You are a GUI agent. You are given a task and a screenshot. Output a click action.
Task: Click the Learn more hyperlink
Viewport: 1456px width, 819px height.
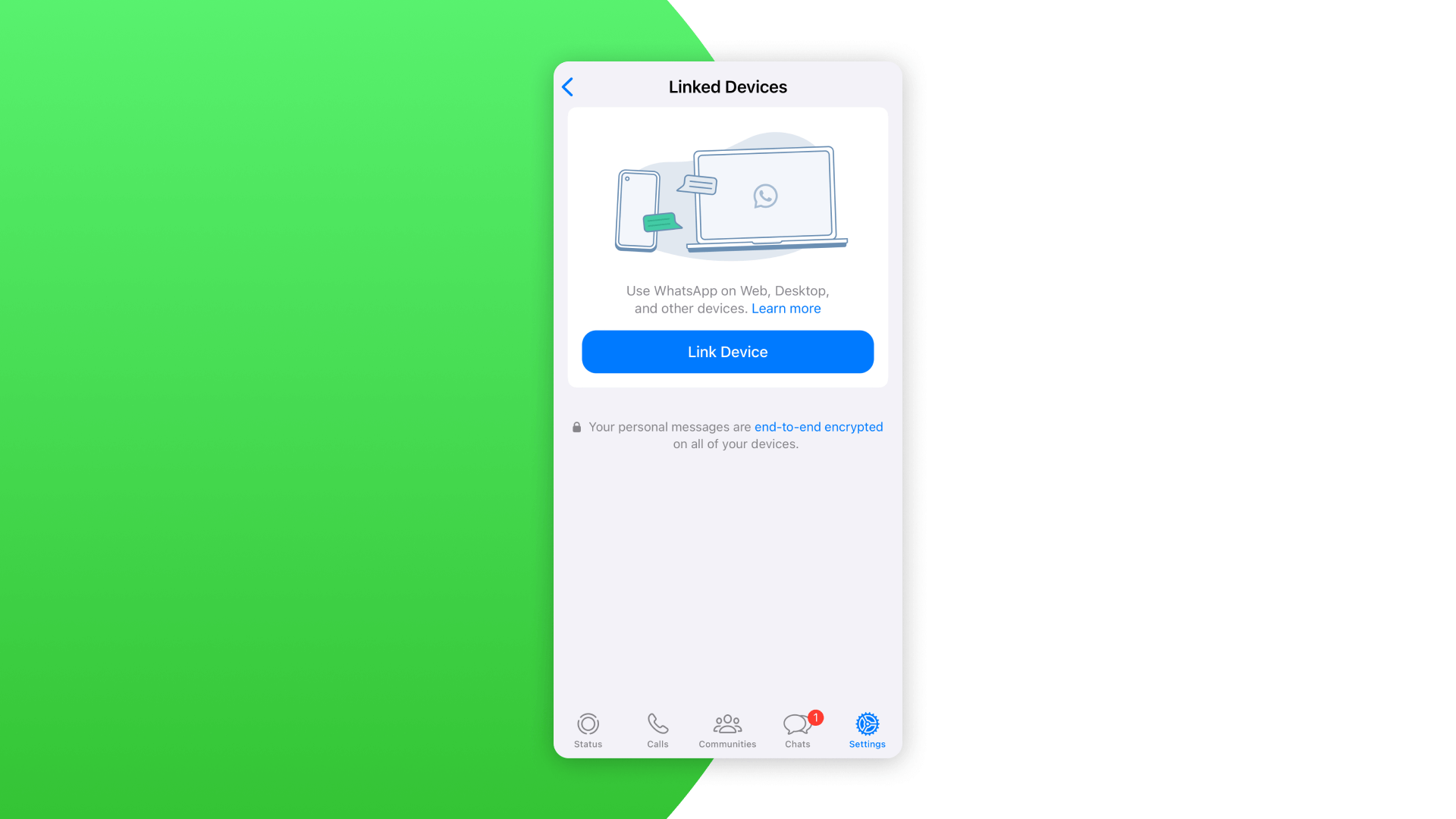coord(786,308)
